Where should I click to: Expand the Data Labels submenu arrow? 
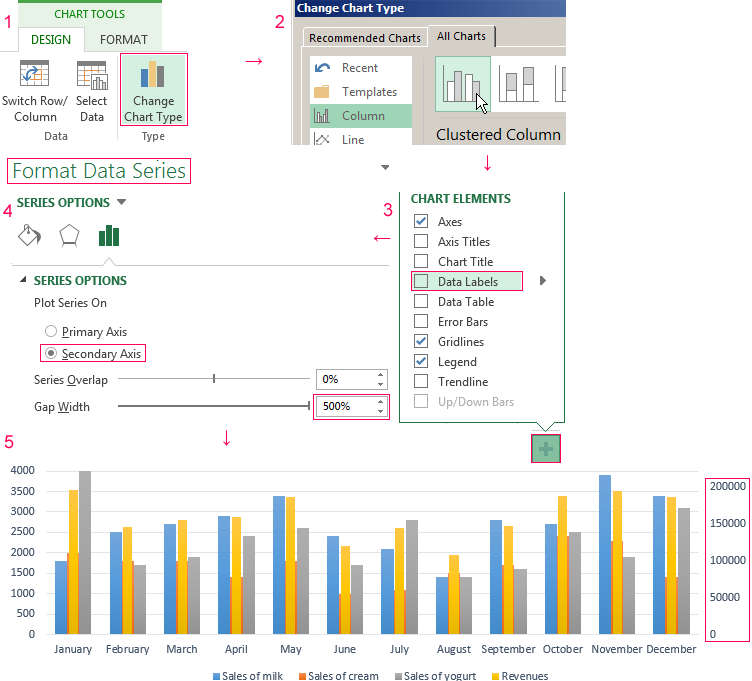tap(543, 281)
